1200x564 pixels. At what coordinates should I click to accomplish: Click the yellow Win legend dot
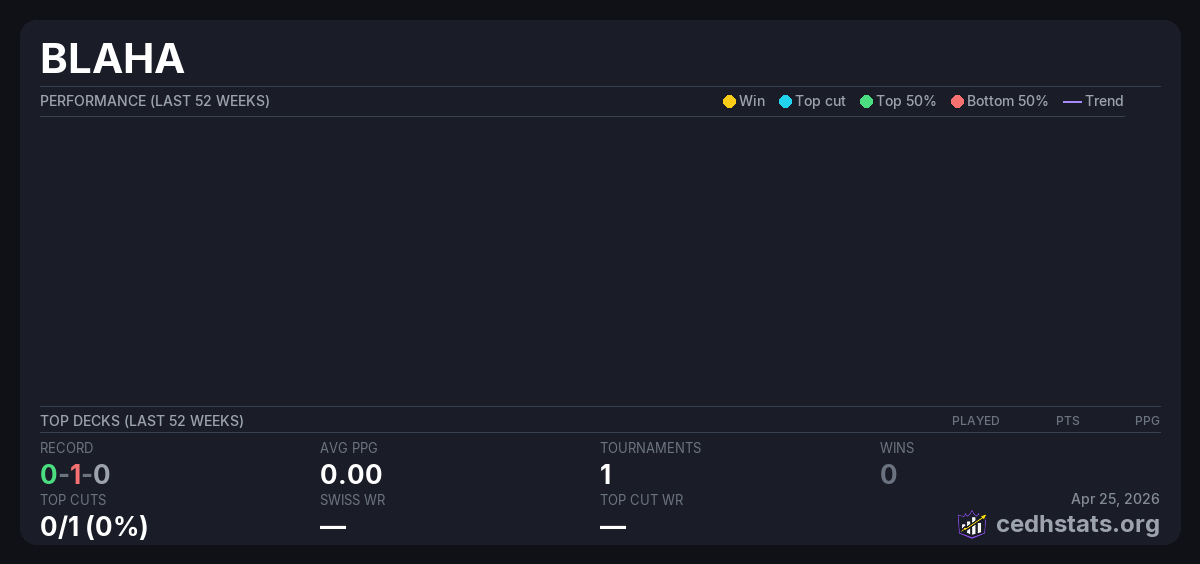(x=729, y=101)
